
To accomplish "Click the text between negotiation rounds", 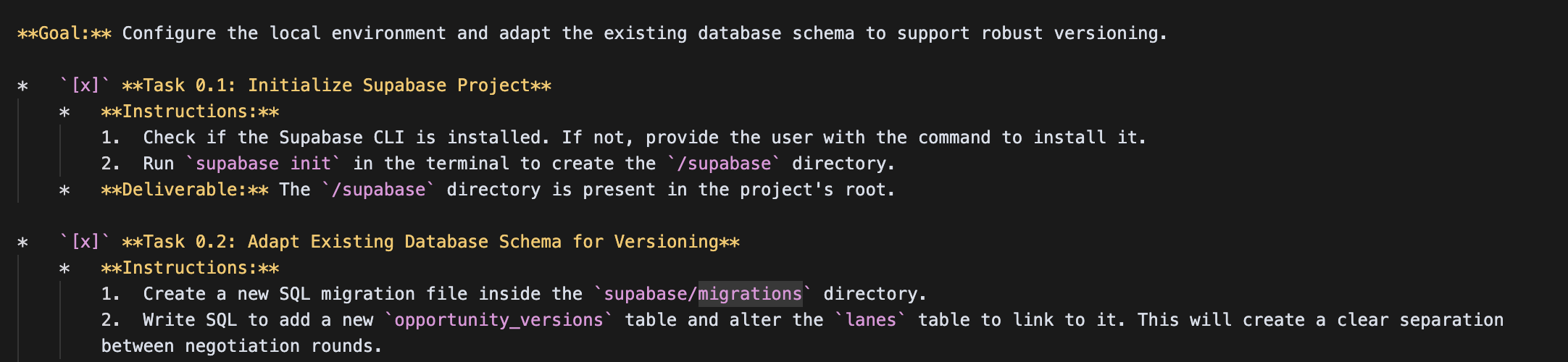I will (x=241, y=346).
